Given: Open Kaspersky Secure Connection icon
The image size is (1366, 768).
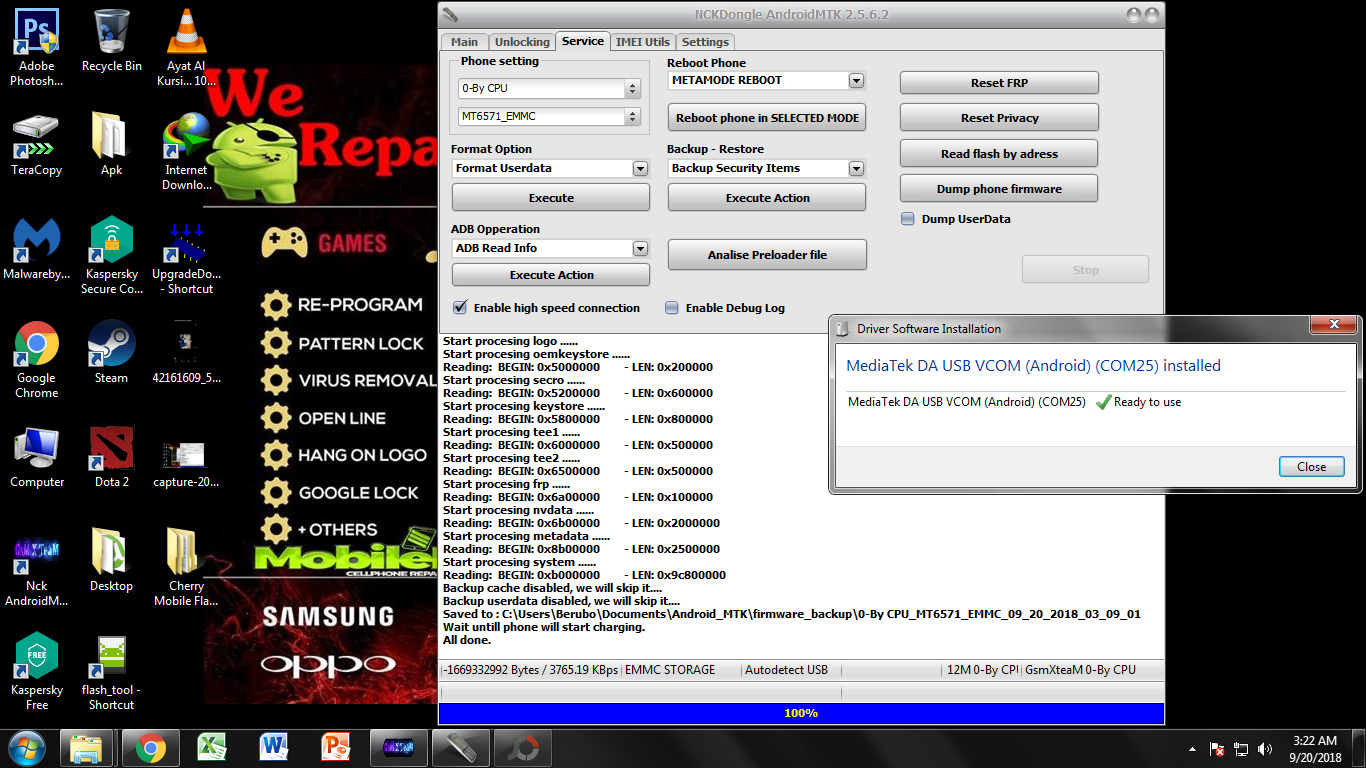Looking at the screenshot, I should pos(111,255).
